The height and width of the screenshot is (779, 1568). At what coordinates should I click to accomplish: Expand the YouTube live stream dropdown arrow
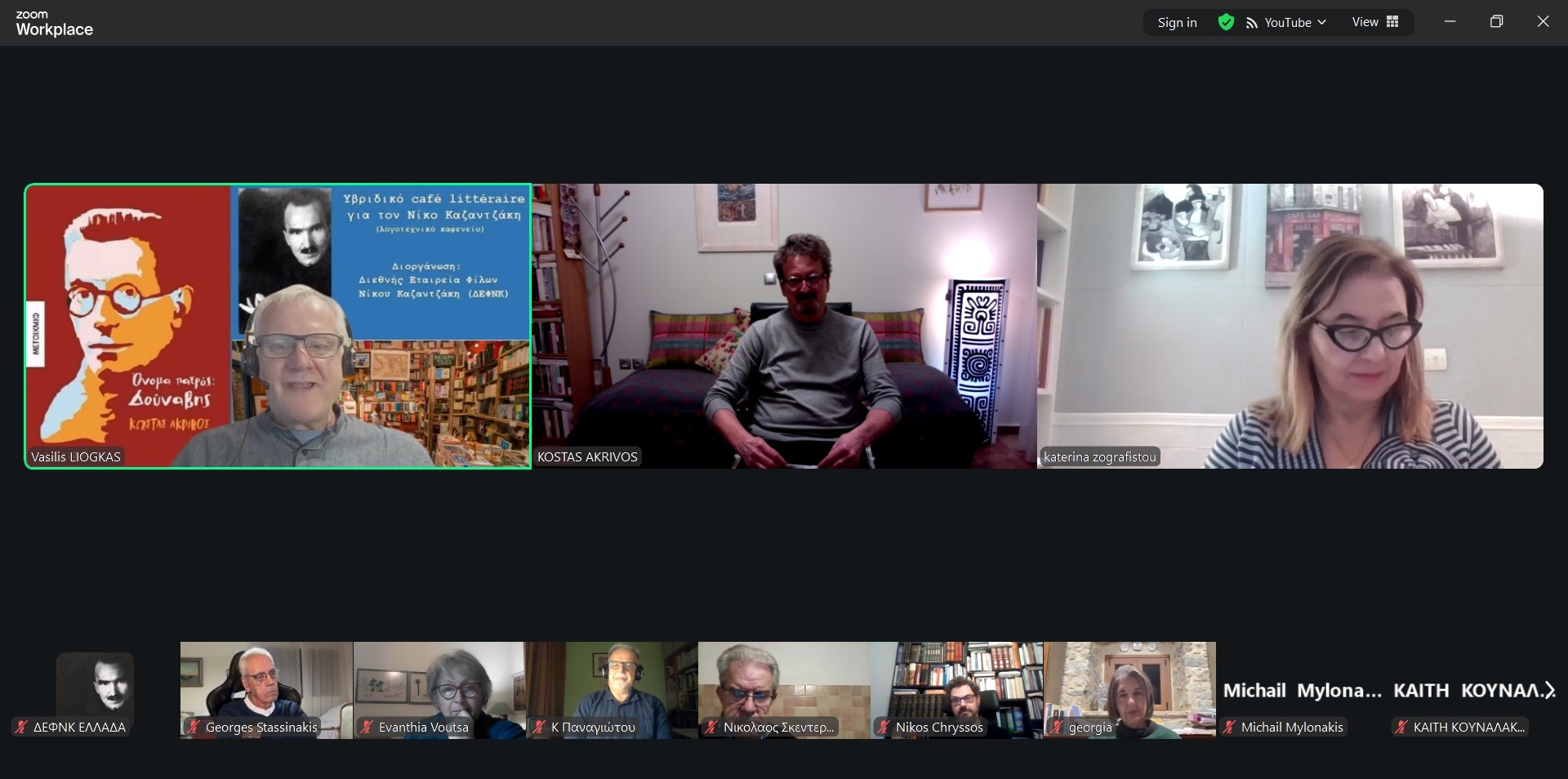pos(1321,22)
